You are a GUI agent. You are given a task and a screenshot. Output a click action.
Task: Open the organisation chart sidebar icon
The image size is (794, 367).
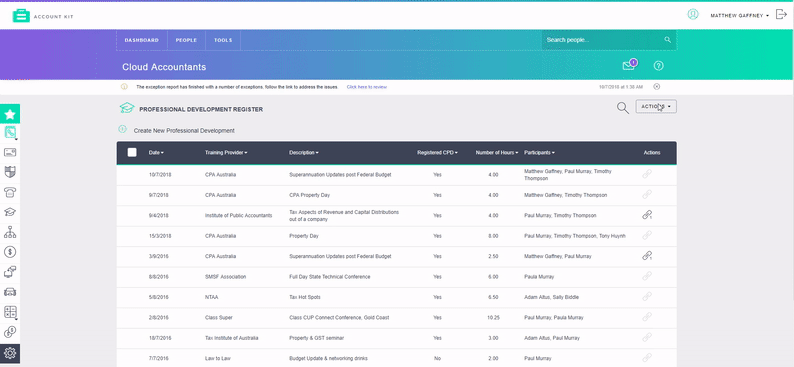[x=10, y=231]
